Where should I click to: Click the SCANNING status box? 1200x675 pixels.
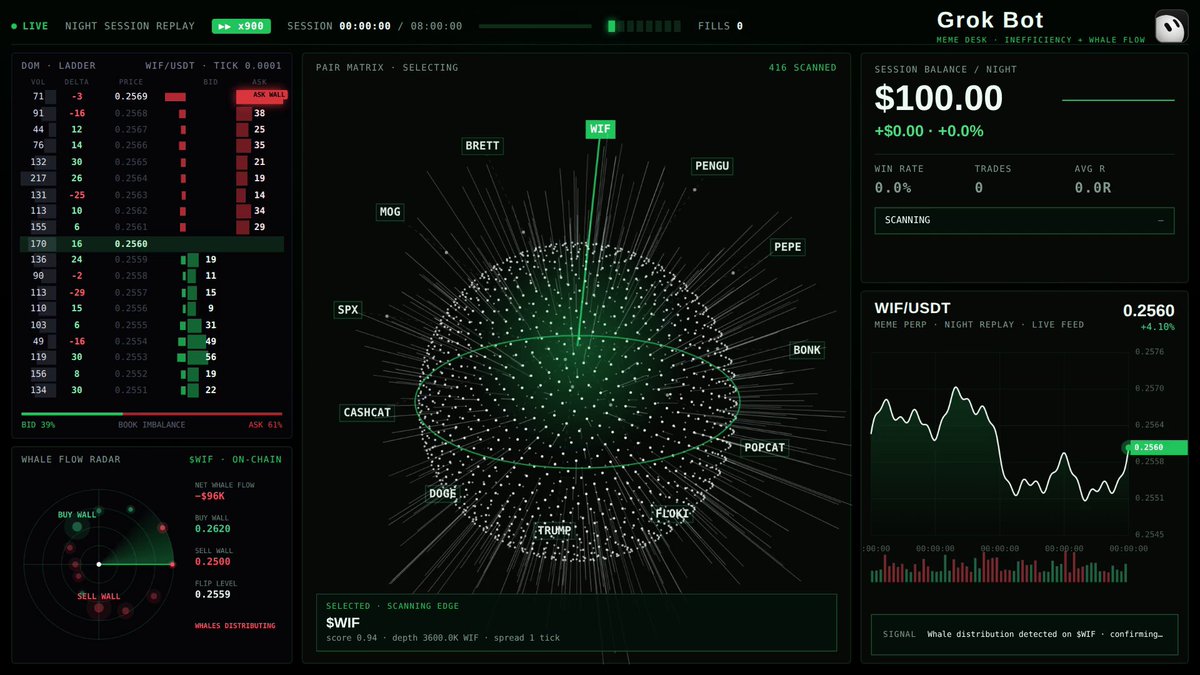tap(1024, 220)
